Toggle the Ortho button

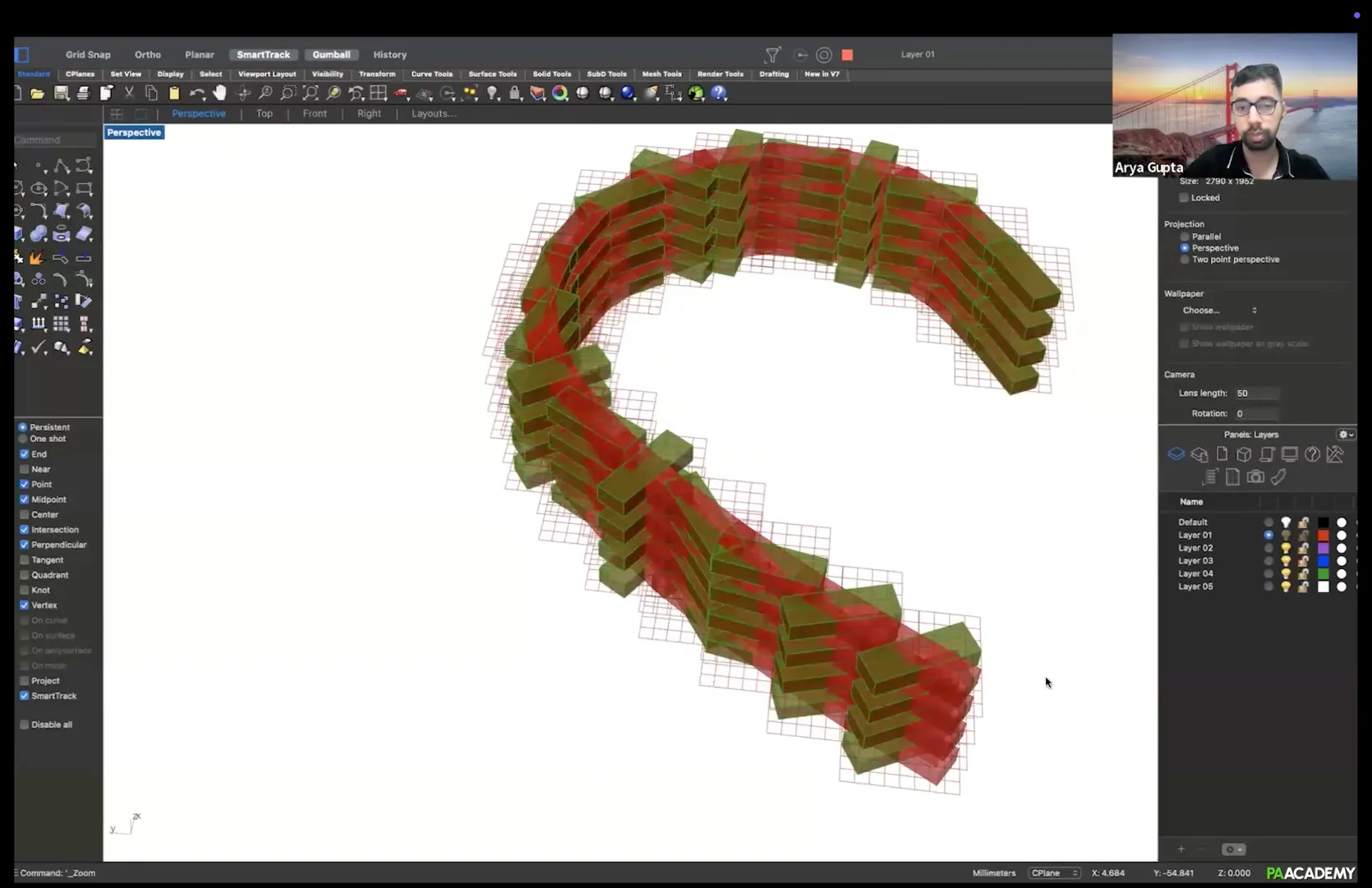tap(148, 55)
